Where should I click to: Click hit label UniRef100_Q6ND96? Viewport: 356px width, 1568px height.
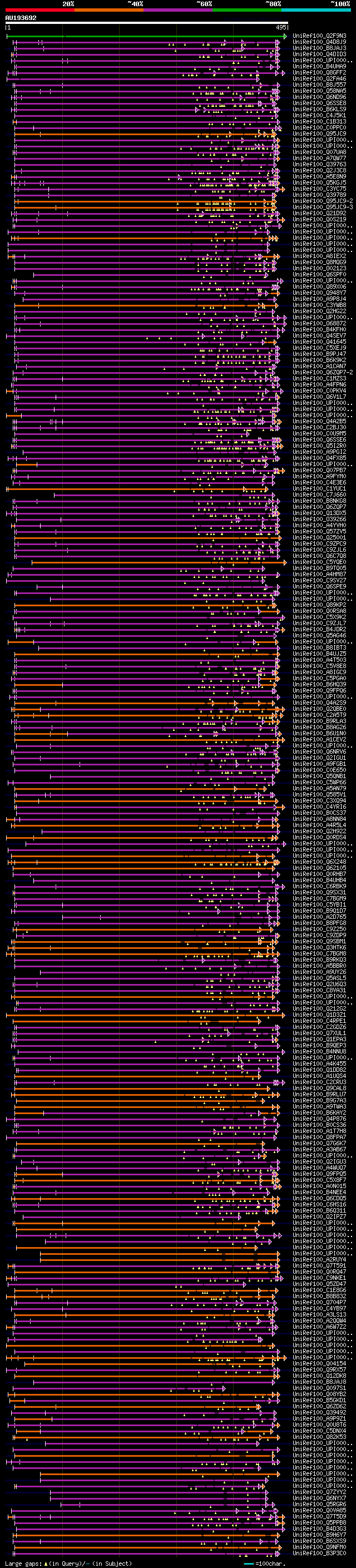click(319, 97)
